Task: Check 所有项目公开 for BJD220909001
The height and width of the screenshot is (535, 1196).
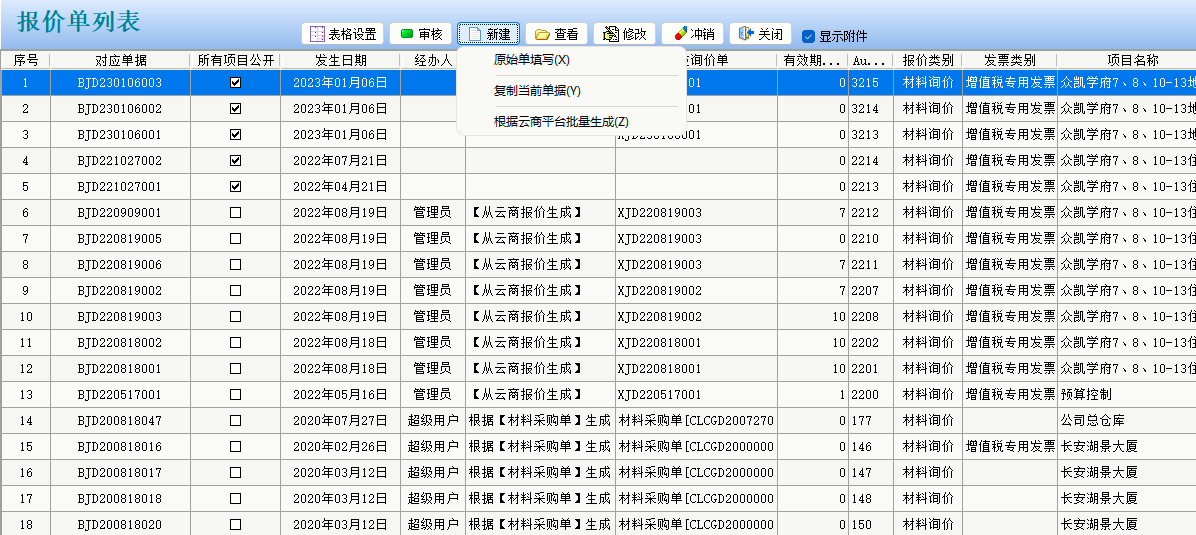Action: [235, 212]
